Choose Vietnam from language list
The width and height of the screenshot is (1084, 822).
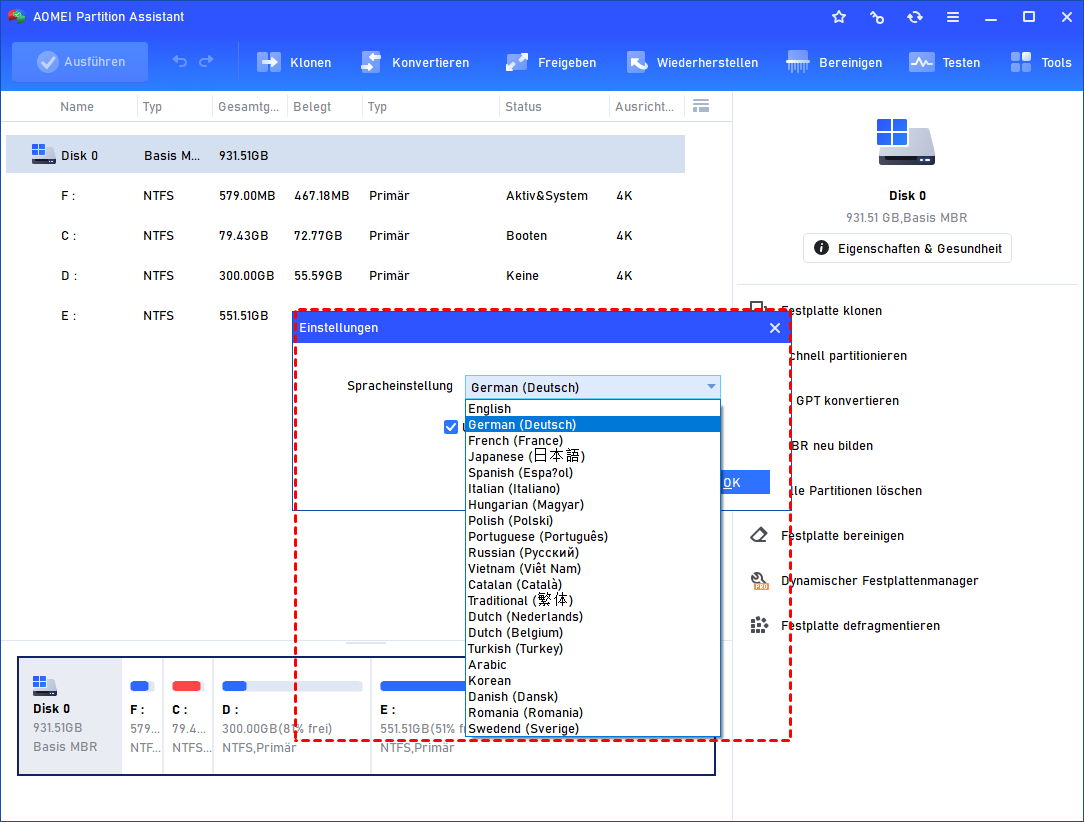pos(593,568)
